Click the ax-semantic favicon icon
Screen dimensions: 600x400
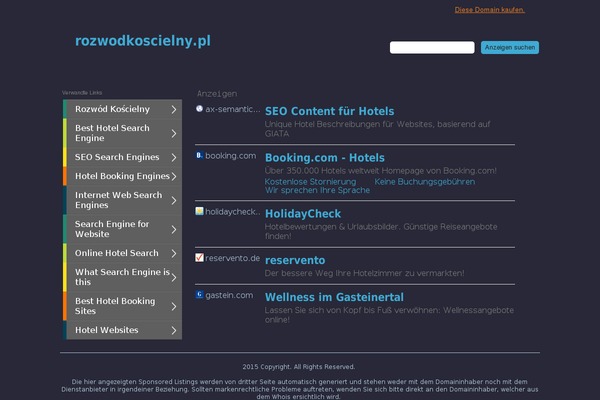coord(199,109)
